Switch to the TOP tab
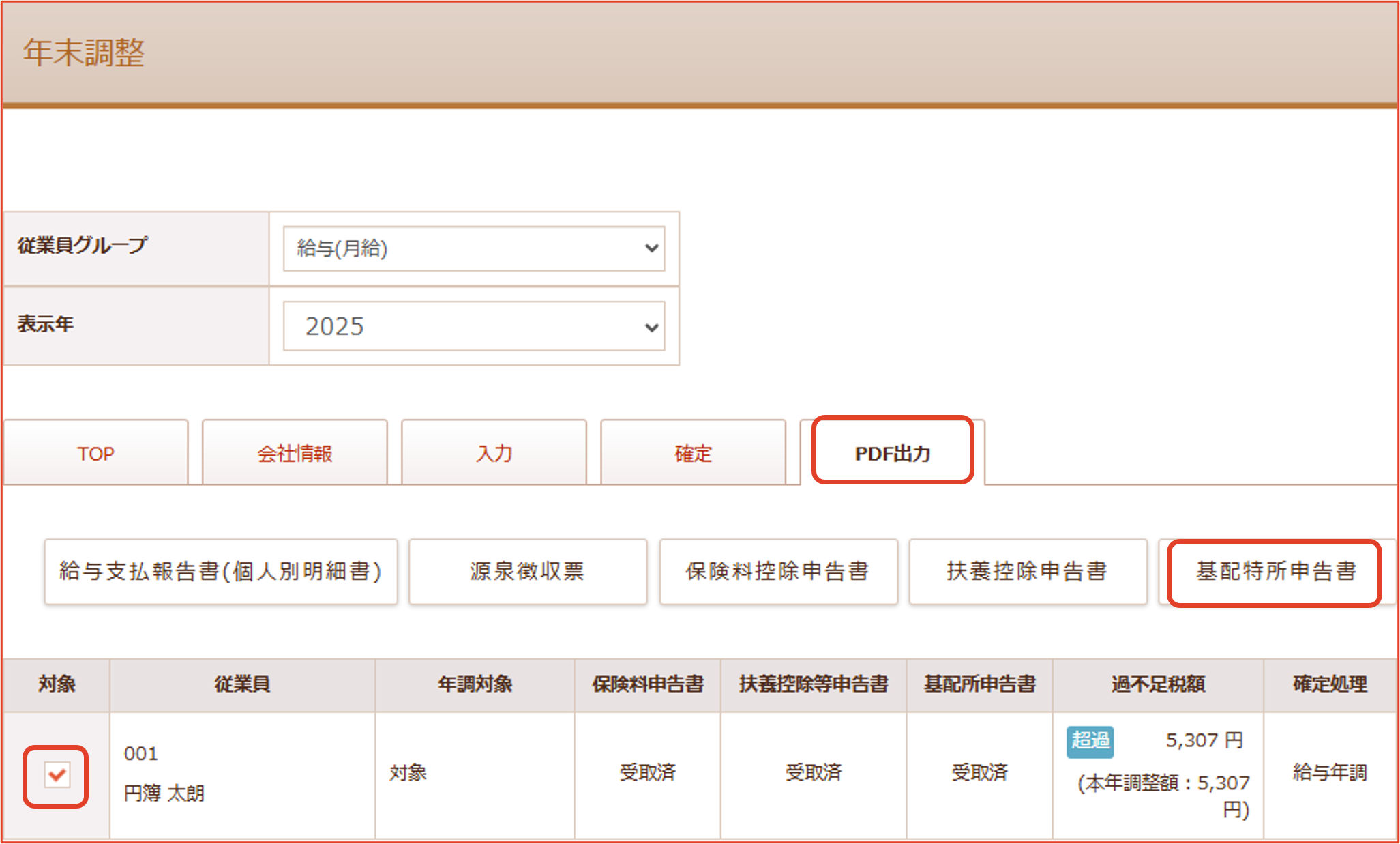This screenshot has height=844, width=1400. coord(95,453)
